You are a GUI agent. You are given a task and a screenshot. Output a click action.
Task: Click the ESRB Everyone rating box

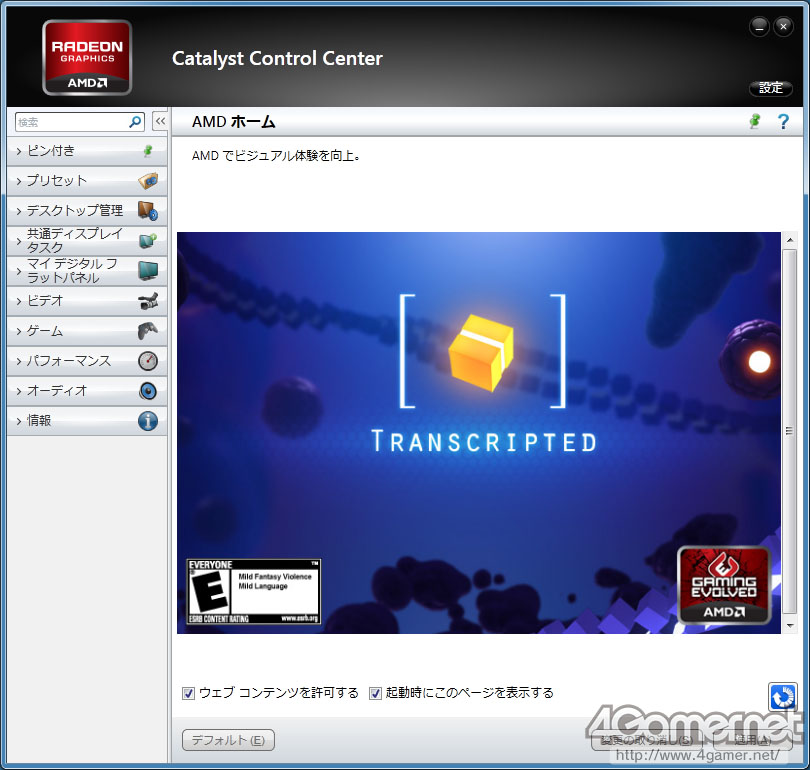click(253, 592)
